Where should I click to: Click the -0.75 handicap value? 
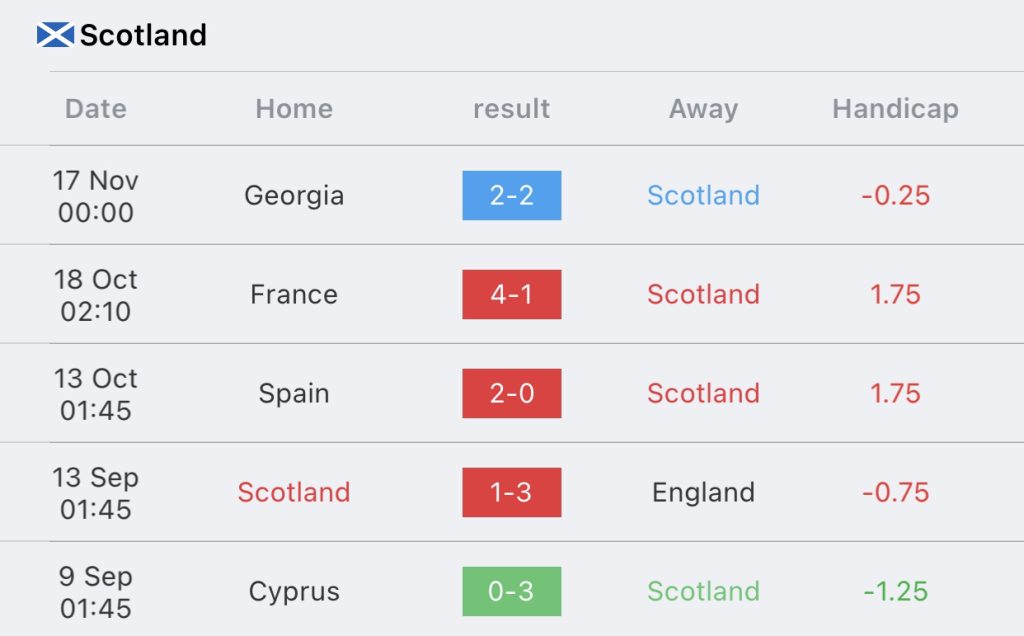click(895, 492)
